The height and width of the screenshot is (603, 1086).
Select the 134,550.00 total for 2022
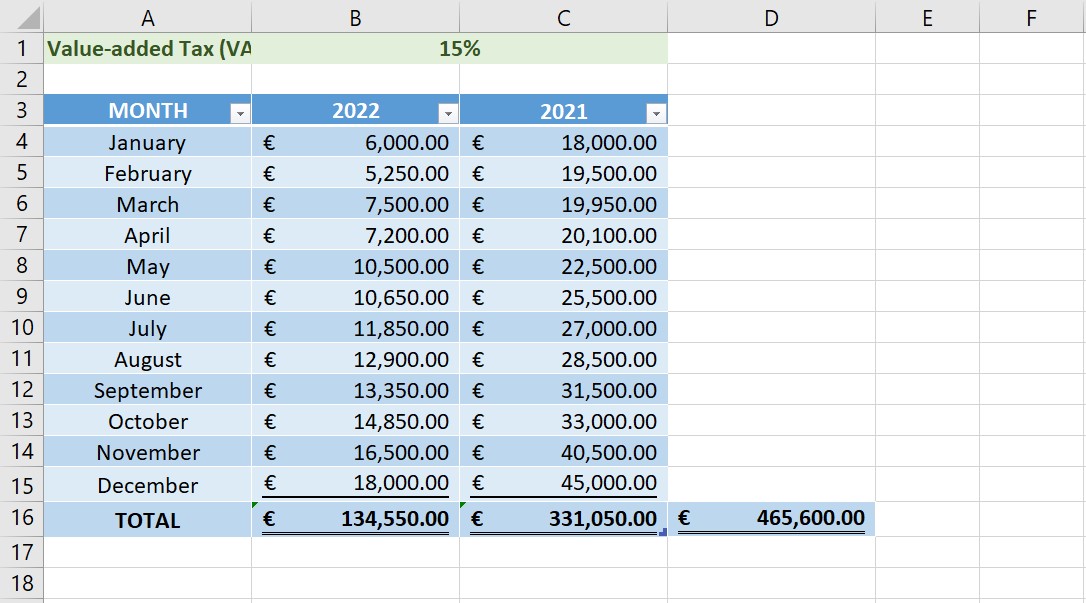[x=355, y=519]
